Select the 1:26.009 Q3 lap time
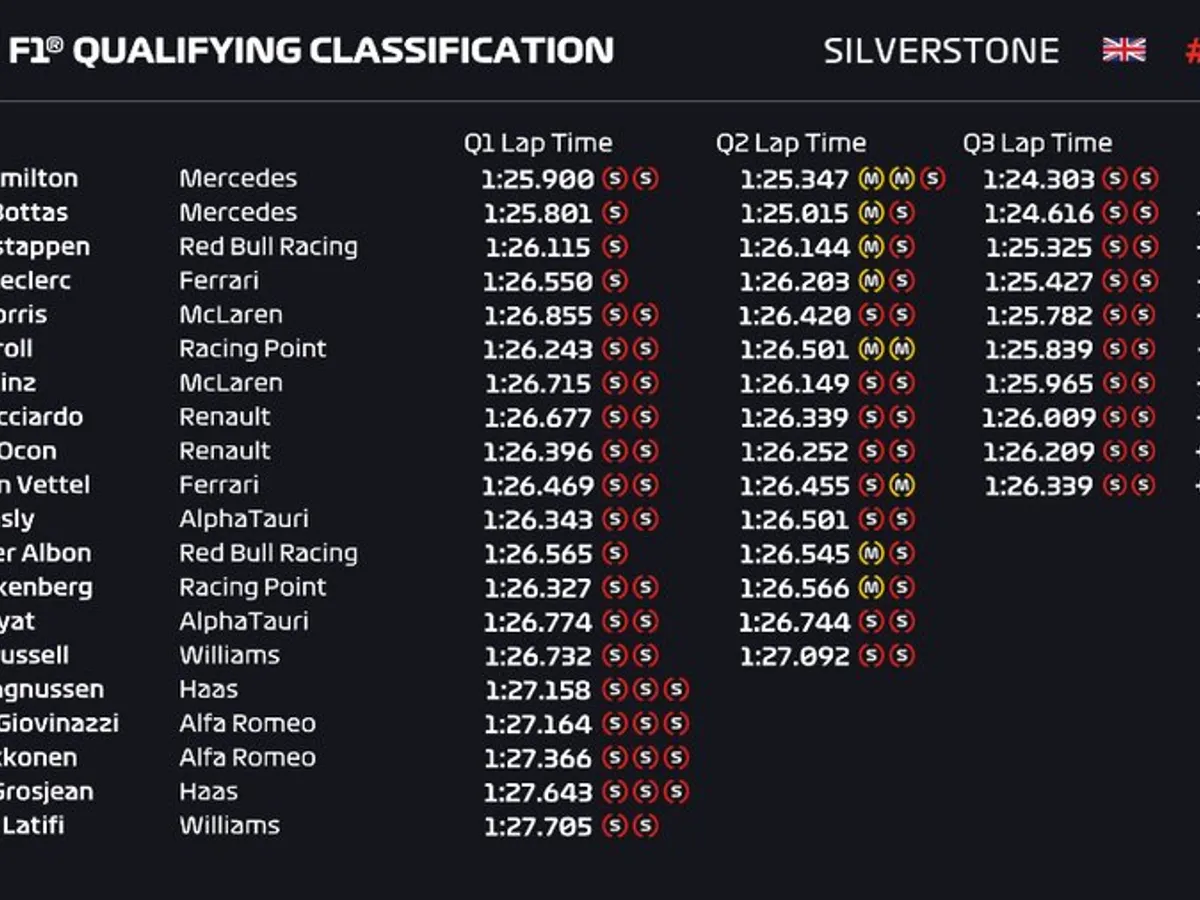 (1039, 418)
